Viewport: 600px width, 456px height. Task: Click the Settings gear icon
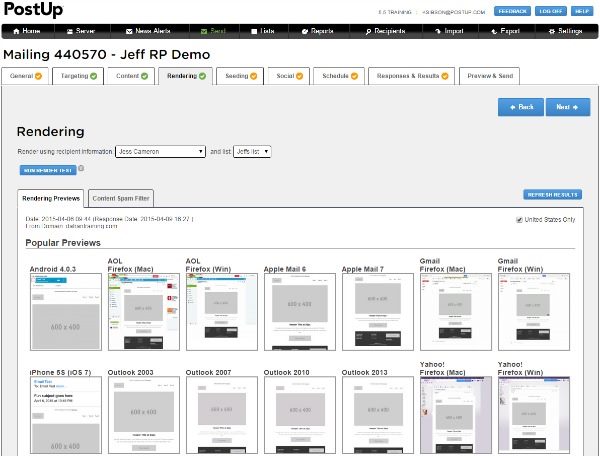pos(551,31)
